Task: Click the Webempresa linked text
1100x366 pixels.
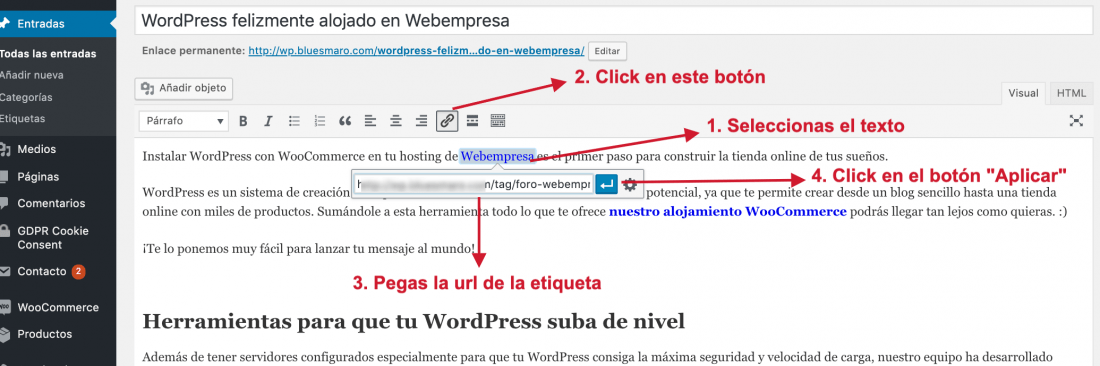Action: pyautogui.click(x=497, y=156)
